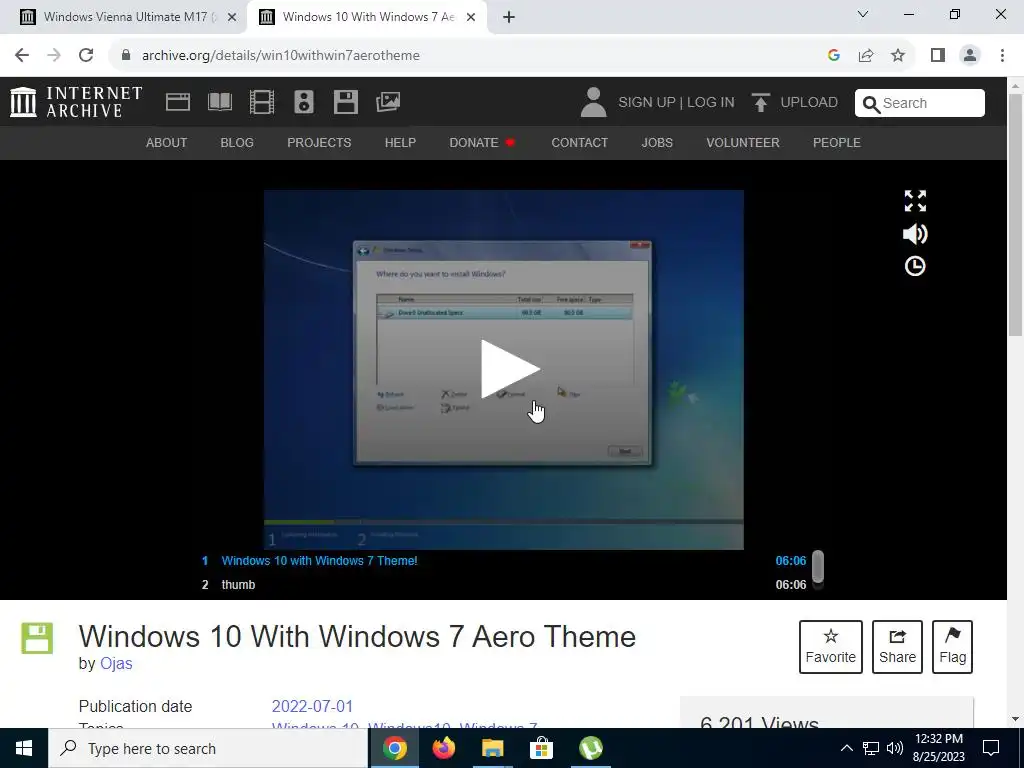Open the PROJECTS menu item

[319, 142]
